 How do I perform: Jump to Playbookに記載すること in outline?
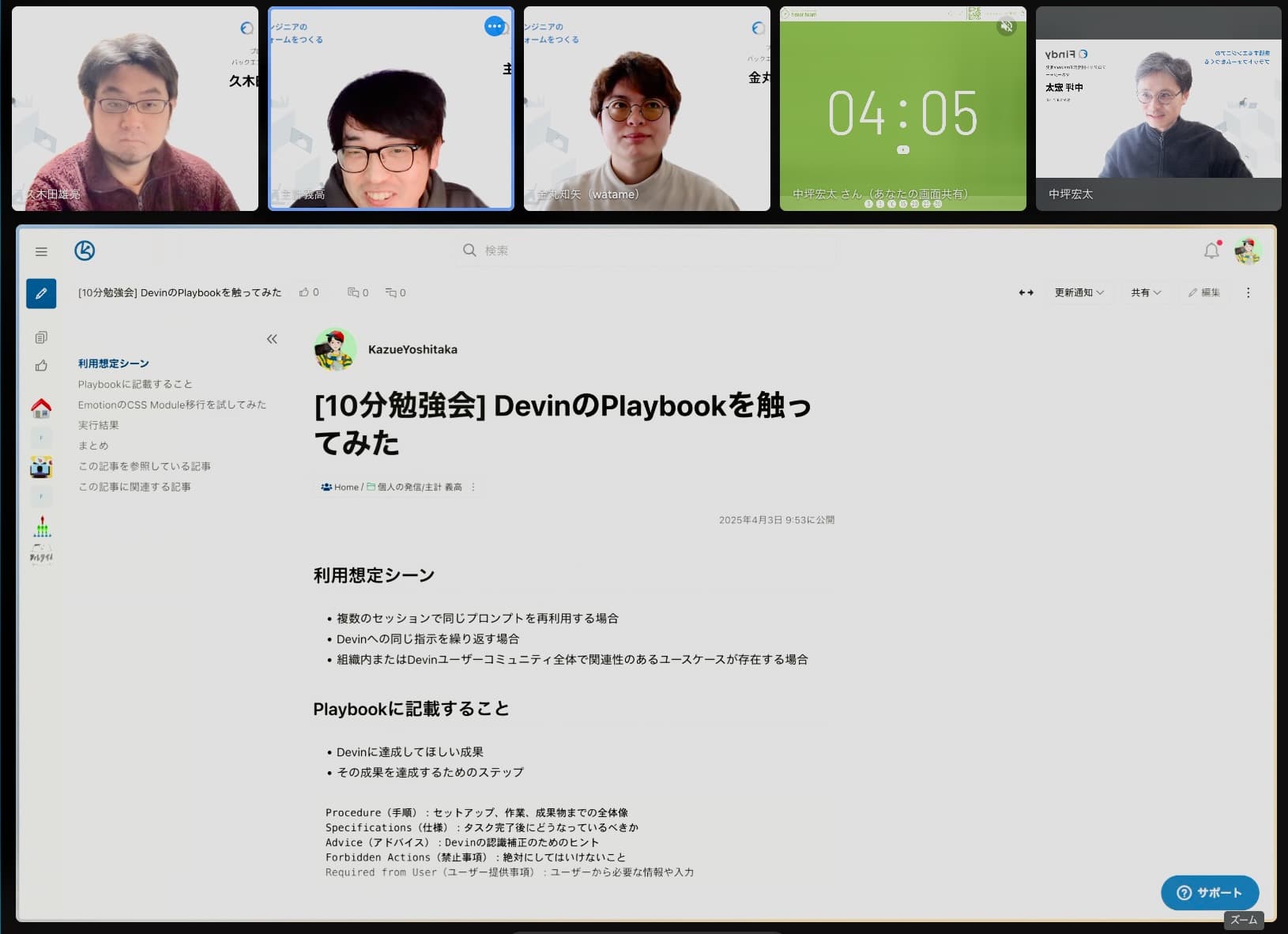(x=135, y=384)
